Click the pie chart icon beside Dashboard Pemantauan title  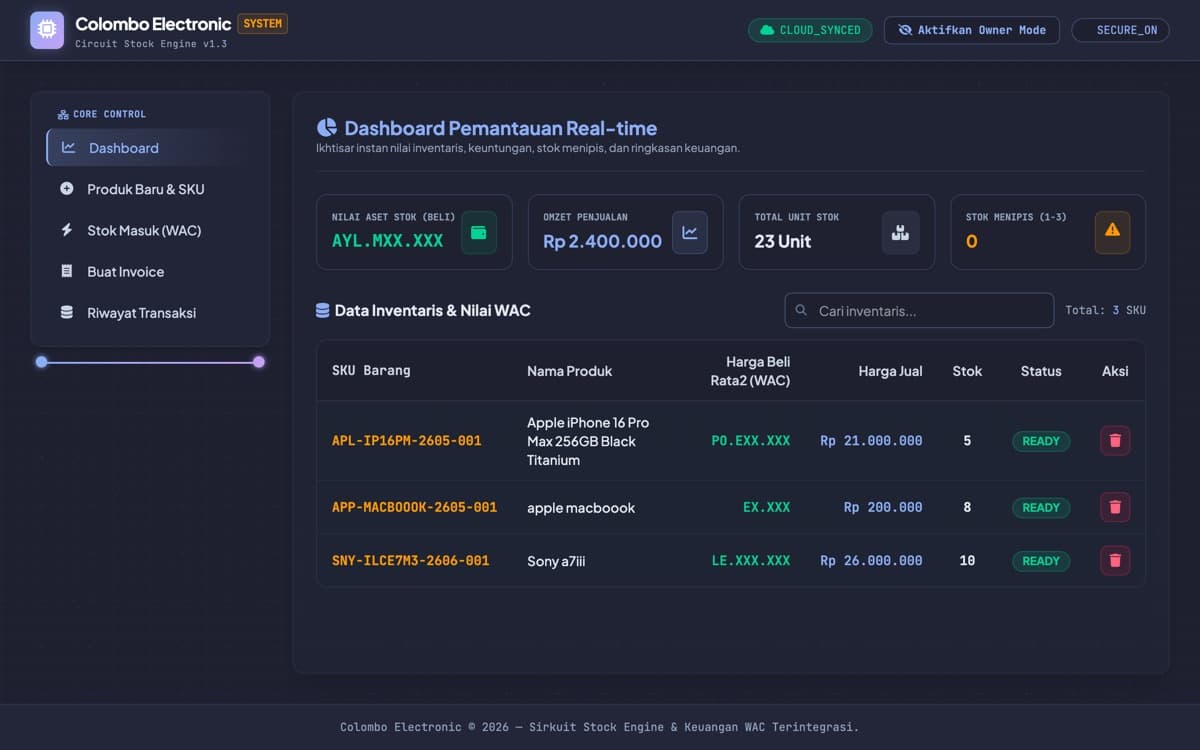[x=327, y=128]
